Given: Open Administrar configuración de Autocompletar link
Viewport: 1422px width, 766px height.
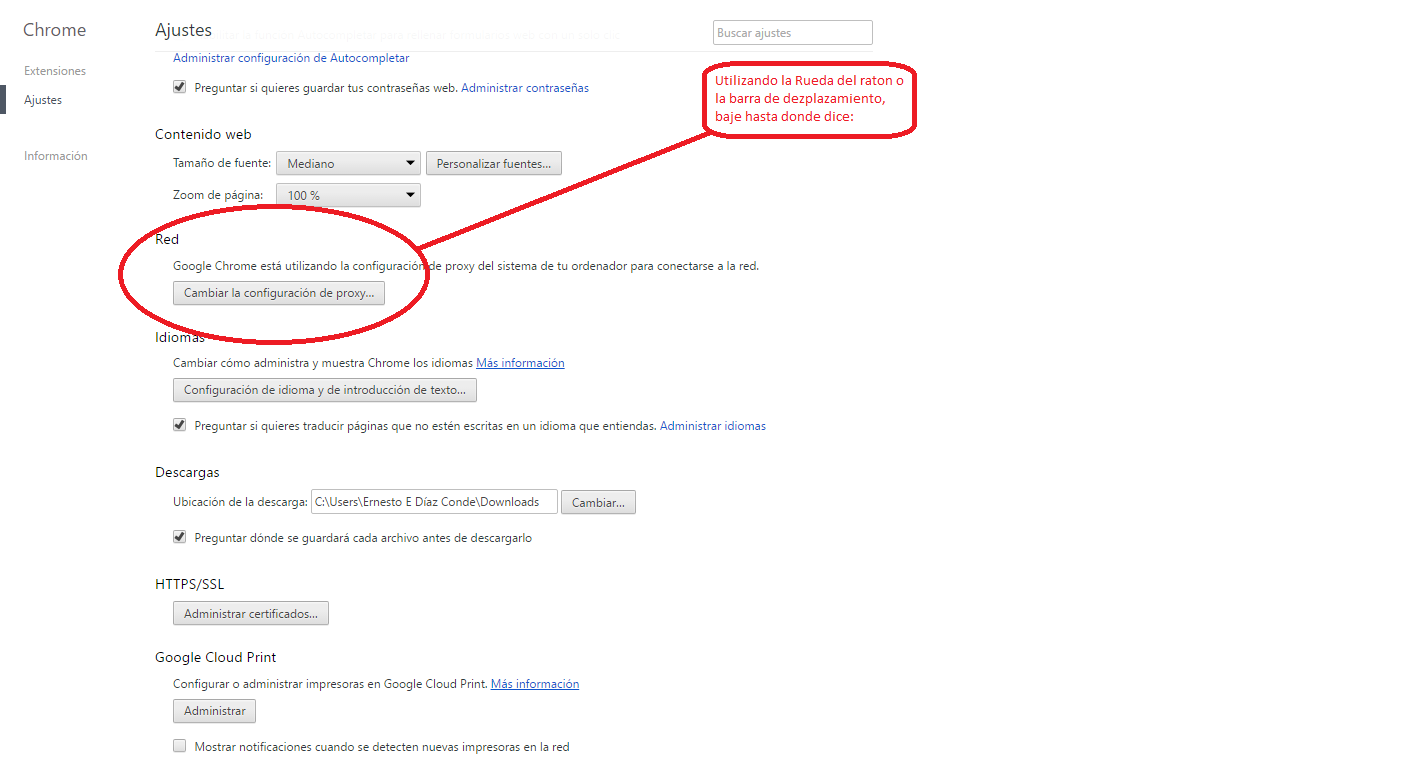Looking at the screenshot, I should pos(291,58).
